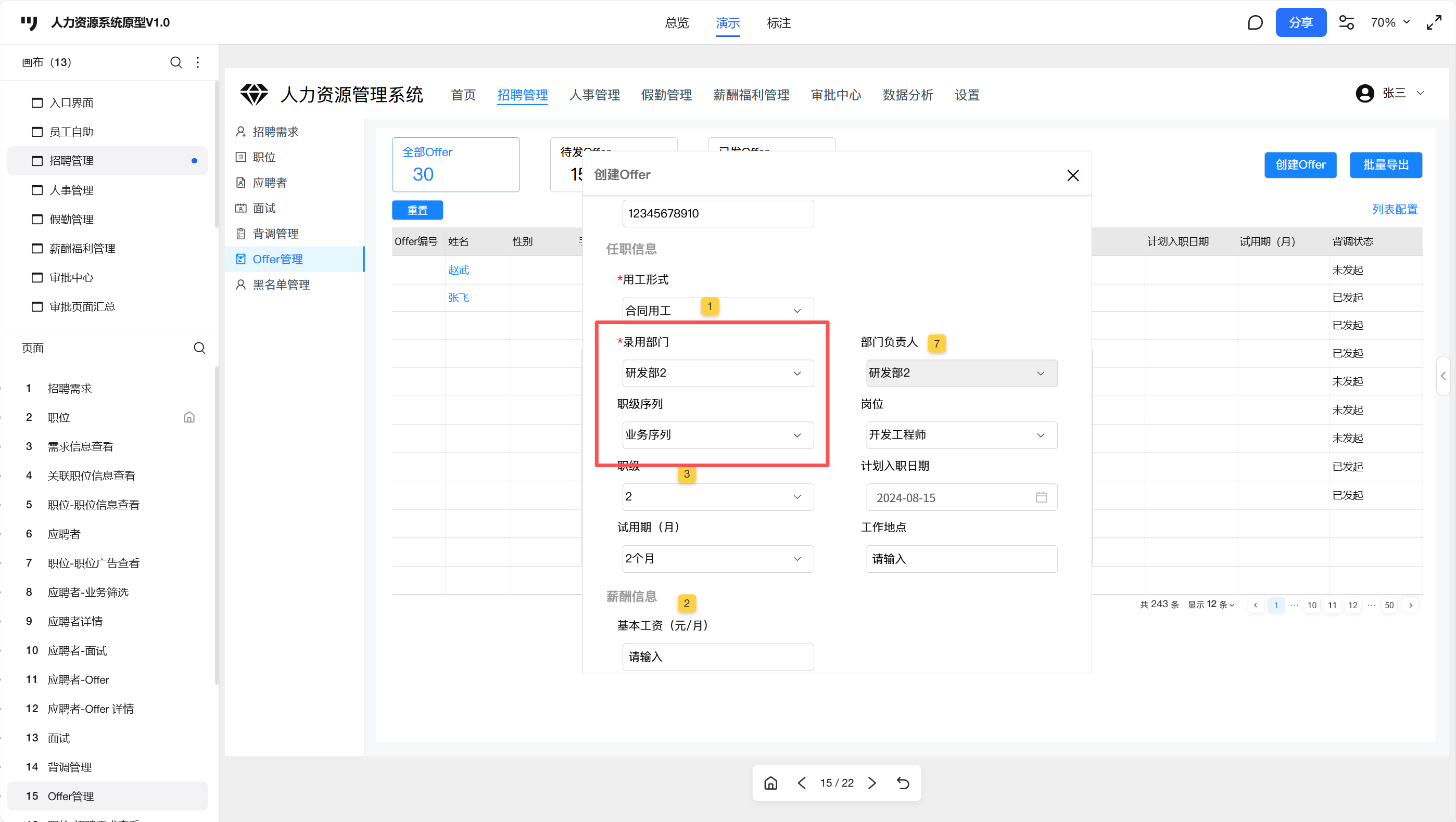Select 背调管理 in the recruitment sidebar
Screen dimensions: 1456x822
[275, 234]
